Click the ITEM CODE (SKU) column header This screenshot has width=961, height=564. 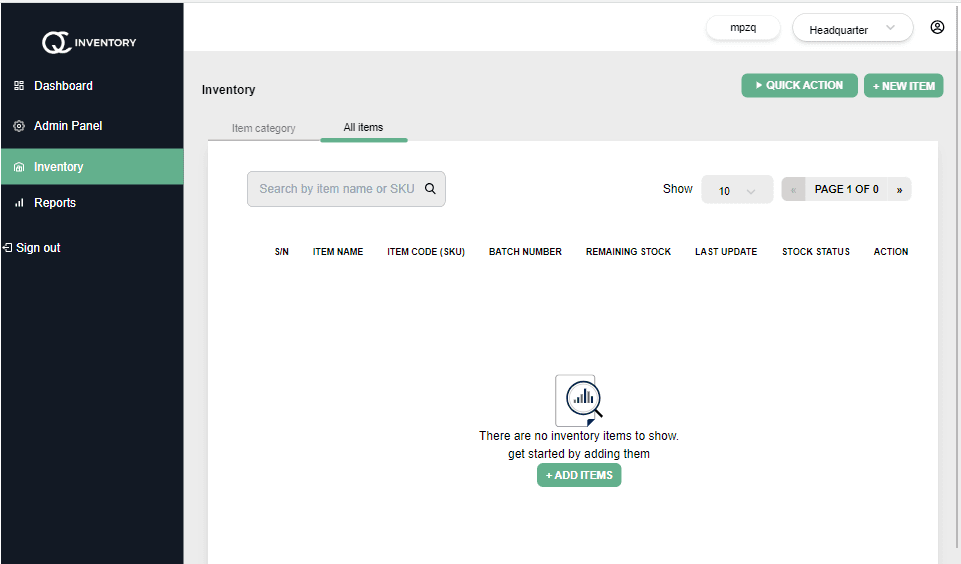426,251
